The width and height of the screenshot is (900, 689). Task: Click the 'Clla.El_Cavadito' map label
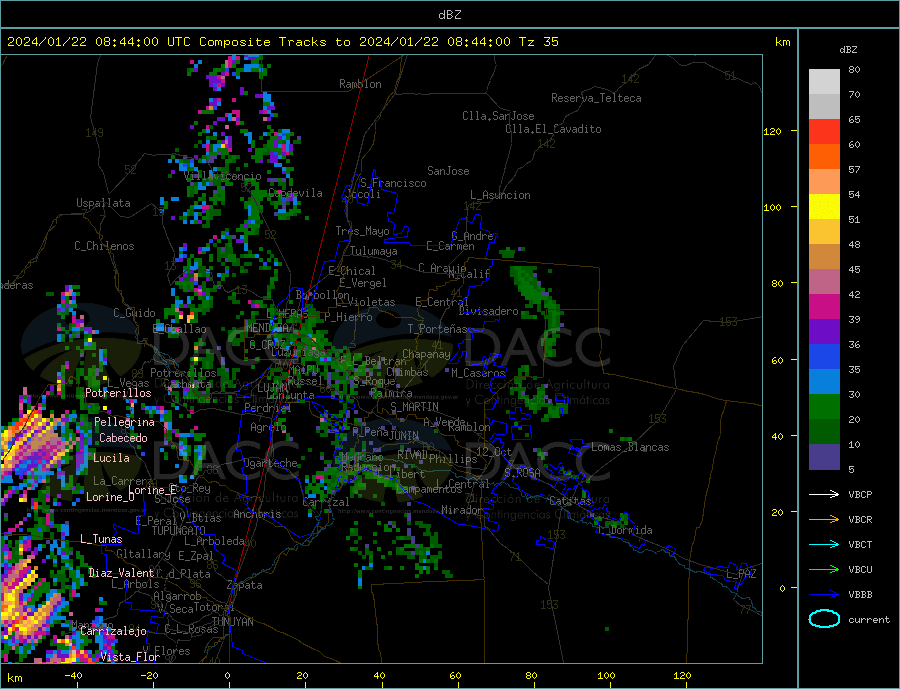point(553,129)
